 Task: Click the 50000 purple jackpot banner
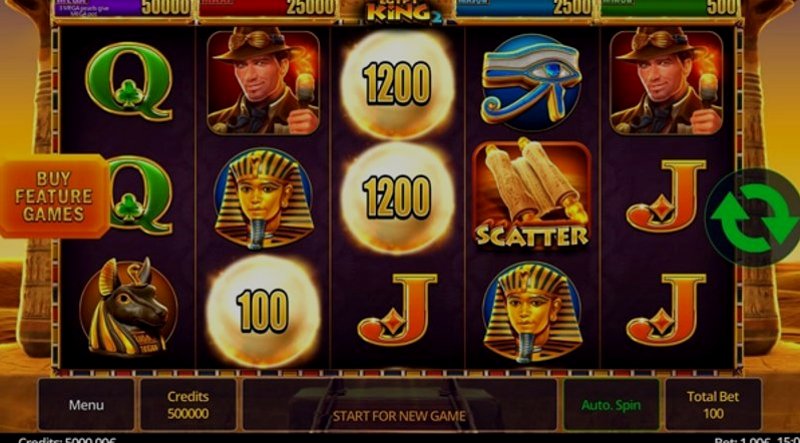tap(123, 8)
